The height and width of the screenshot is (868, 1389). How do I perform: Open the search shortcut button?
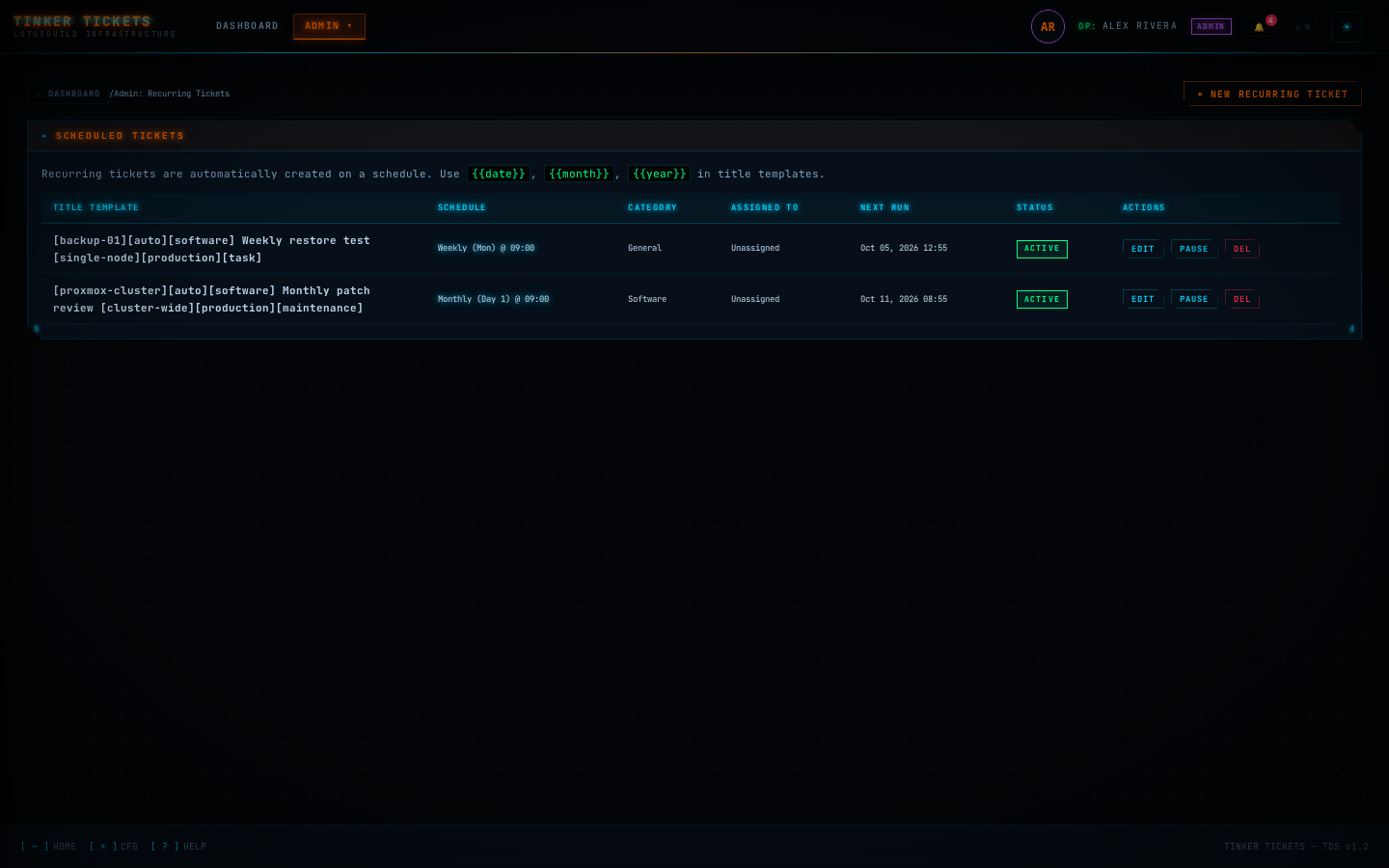[x=1303, y=27]
